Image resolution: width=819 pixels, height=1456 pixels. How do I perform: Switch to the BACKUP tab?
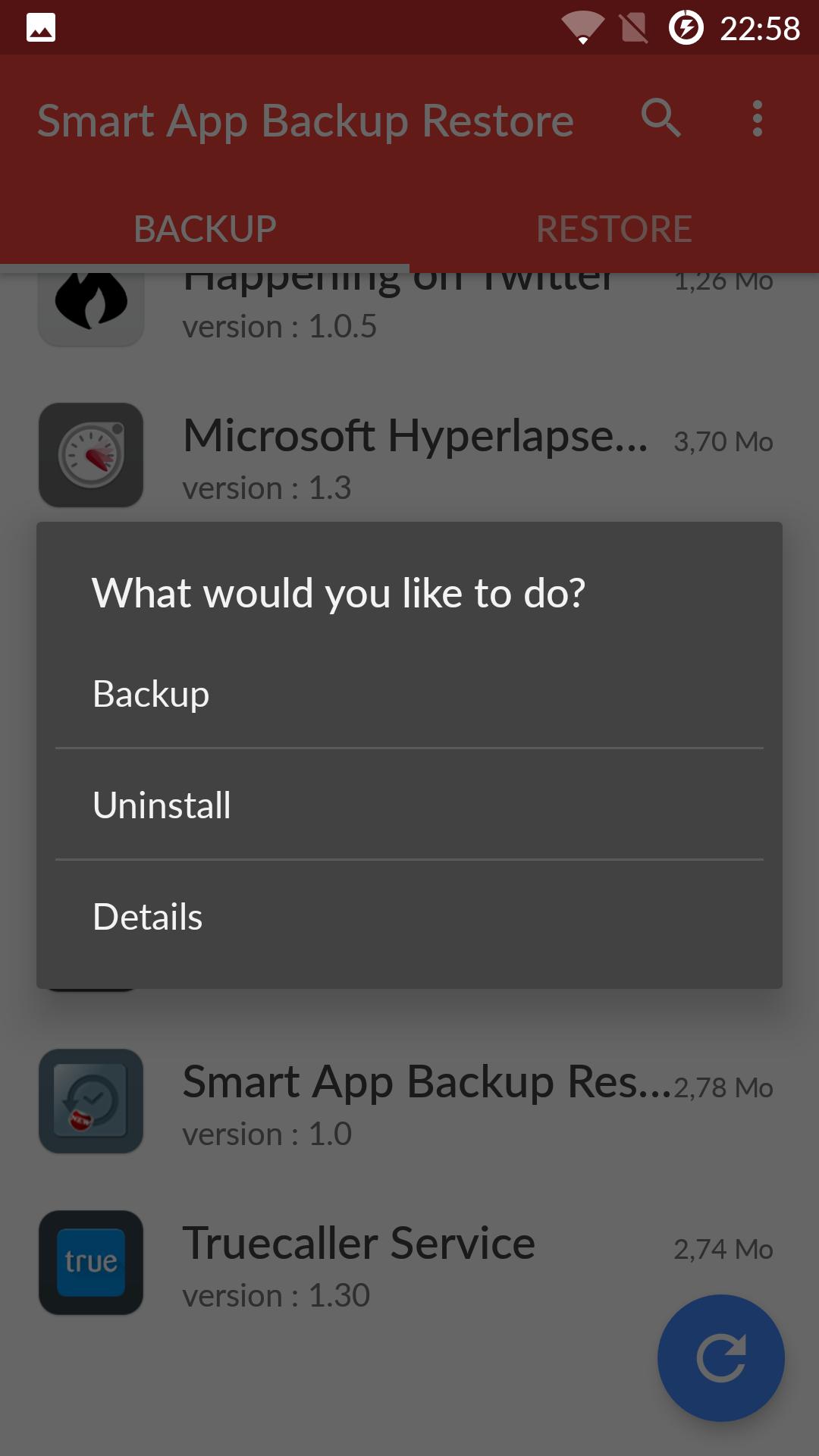pyautogui.click(x=205, y=229)
